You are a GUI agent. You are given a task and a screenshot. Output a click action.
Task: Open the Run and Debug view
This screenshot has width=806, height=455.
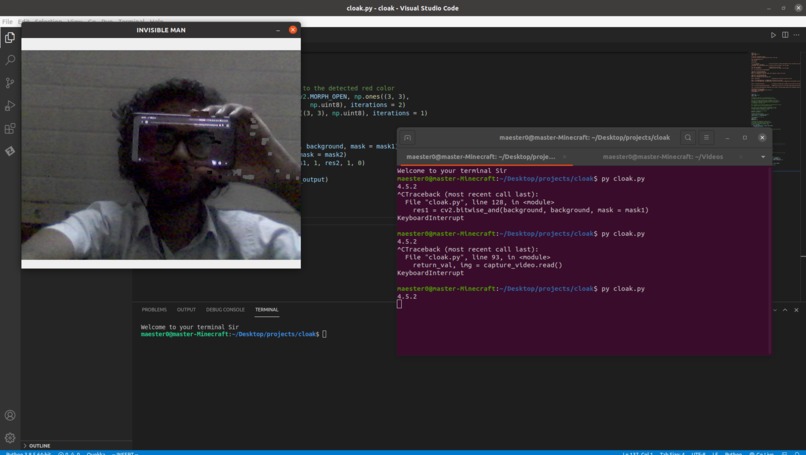10,105
